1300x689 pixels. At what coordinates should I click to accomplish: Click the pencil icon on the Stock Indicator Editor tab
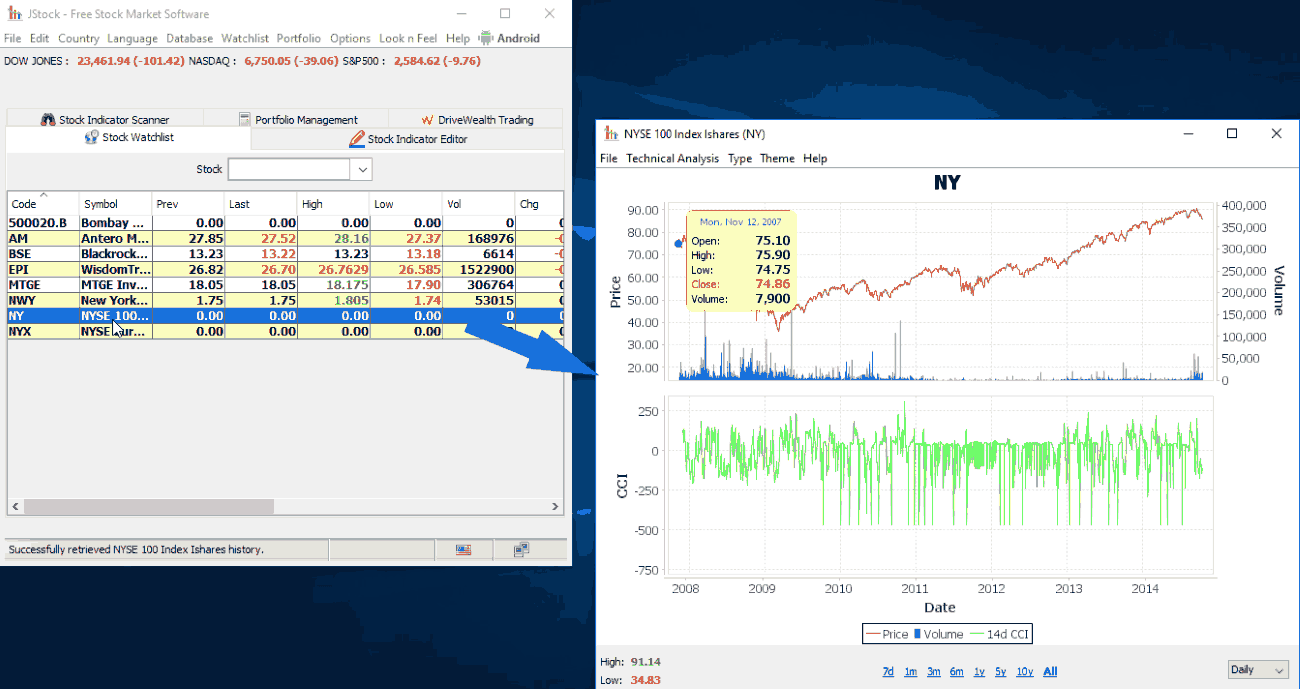click(x=357, y=139)
